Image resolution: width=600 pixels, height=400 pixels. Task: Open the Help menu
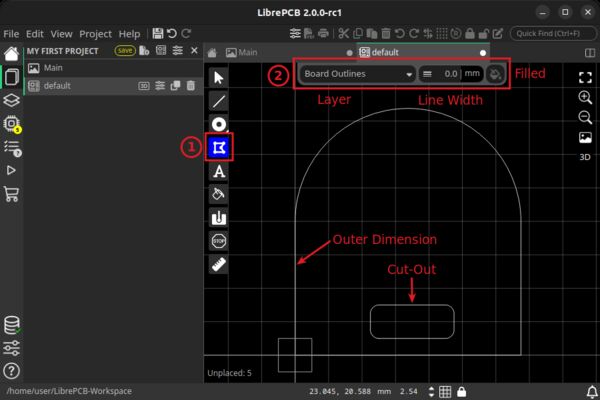(129, 34)
